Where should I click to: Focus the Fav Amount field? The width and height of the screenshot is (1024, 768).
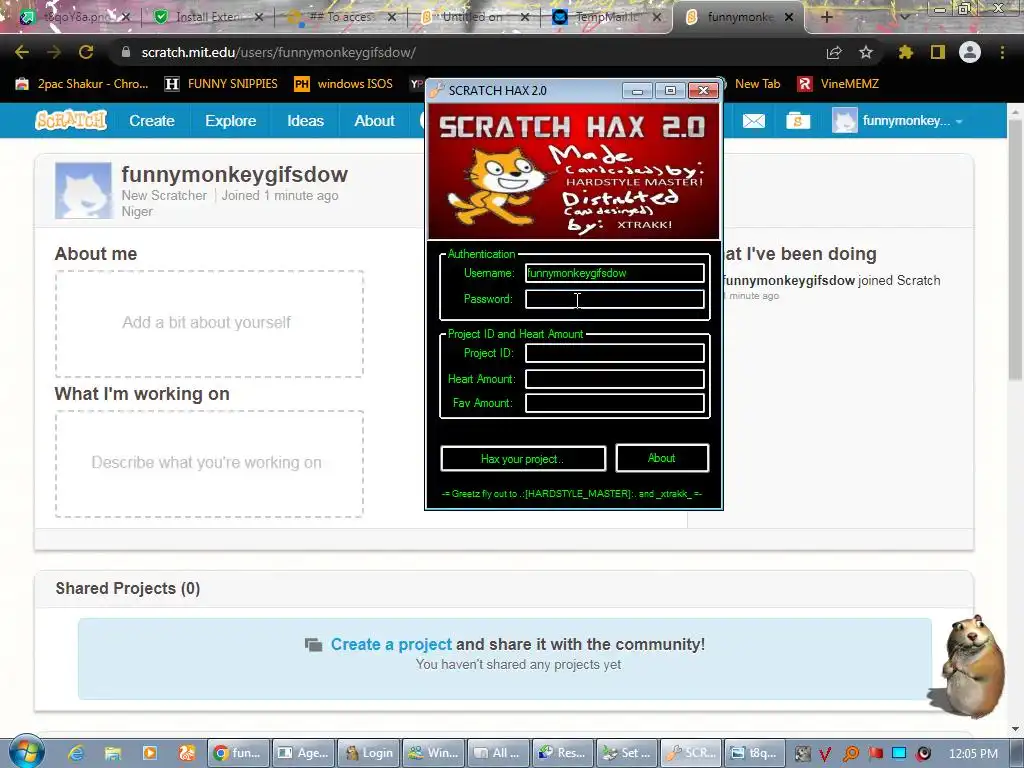click(615, 403)
